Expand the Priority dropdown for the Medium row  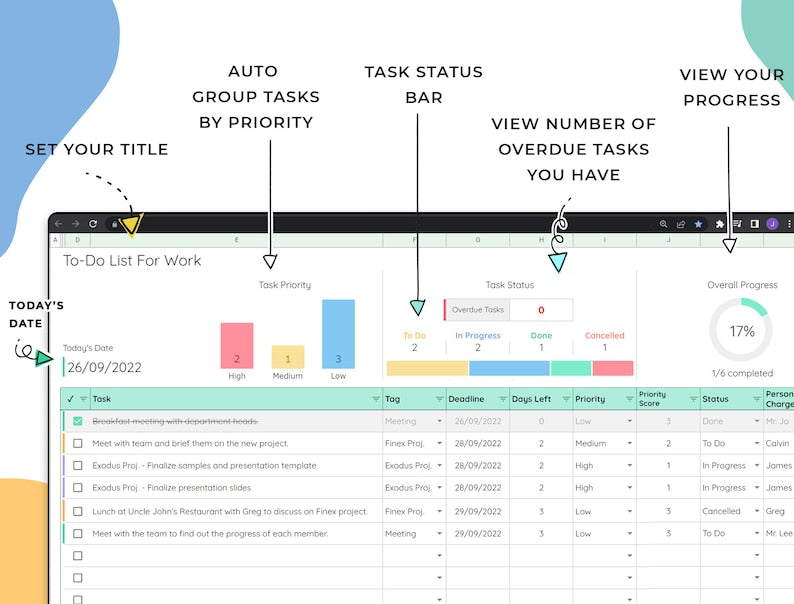tap(629, 444)
